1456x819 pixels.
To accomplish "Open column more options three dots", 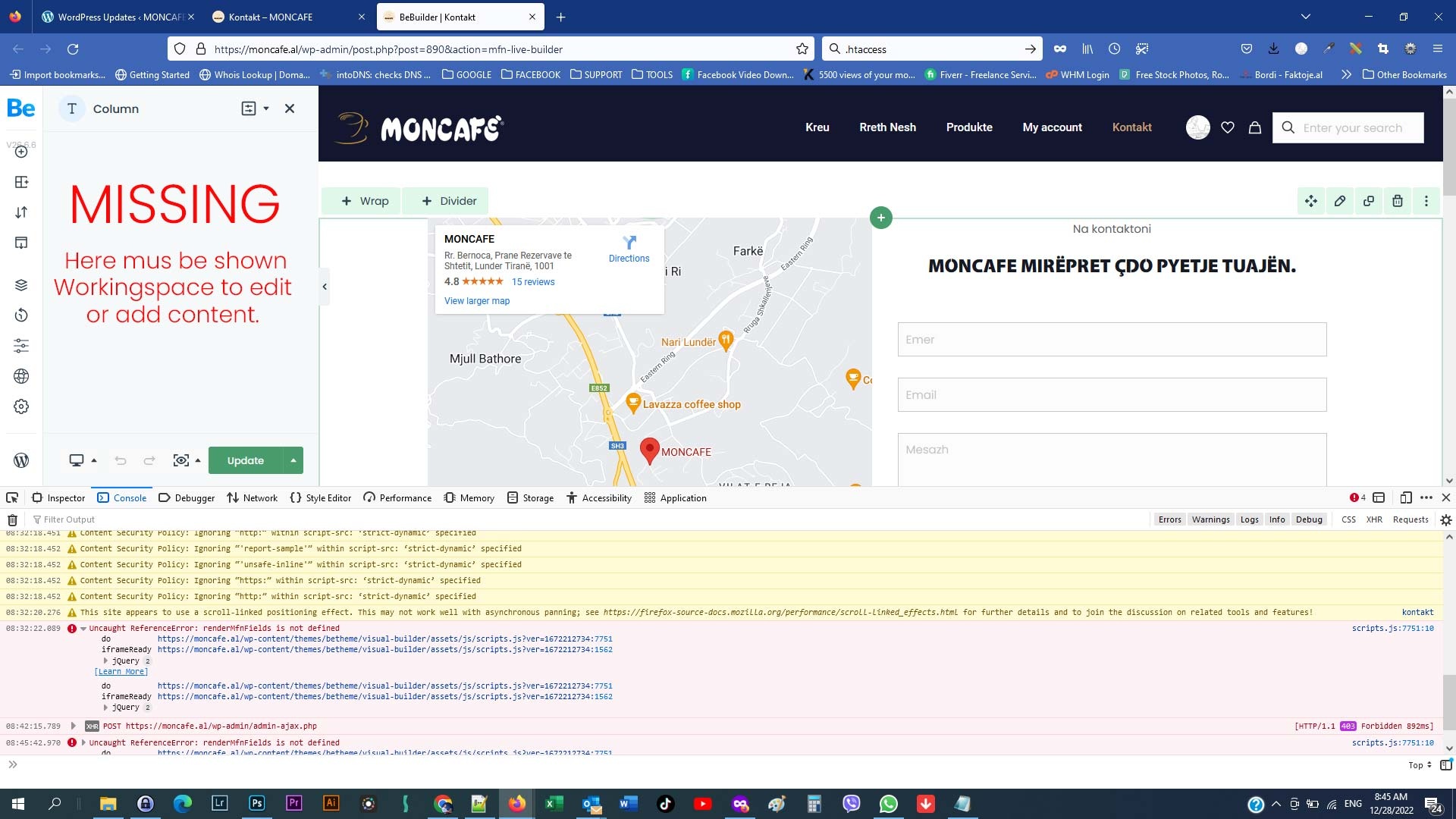I will (1426, 201).
